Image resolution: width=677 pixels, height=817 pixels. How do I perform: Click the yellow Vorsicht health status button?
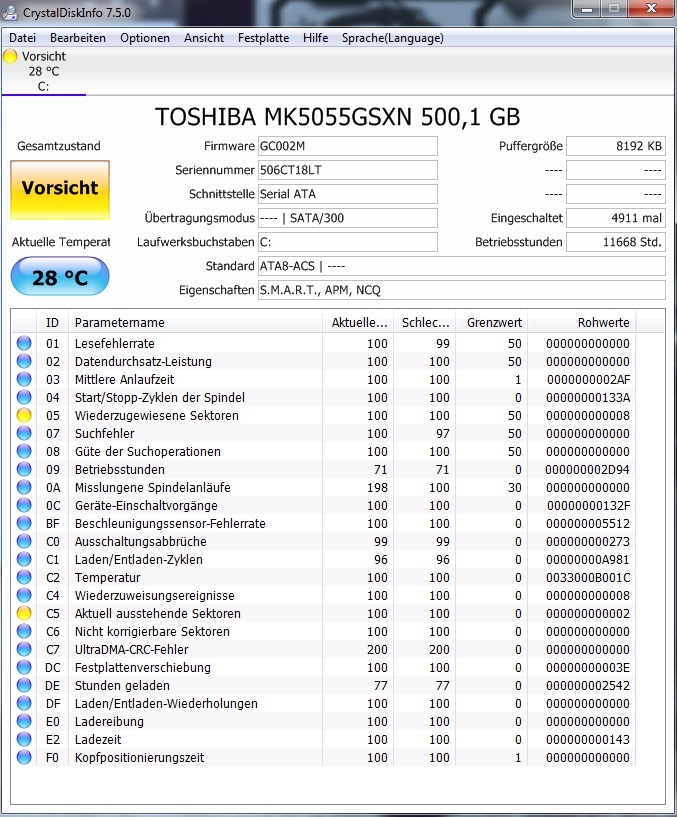(x=60, y=190)
